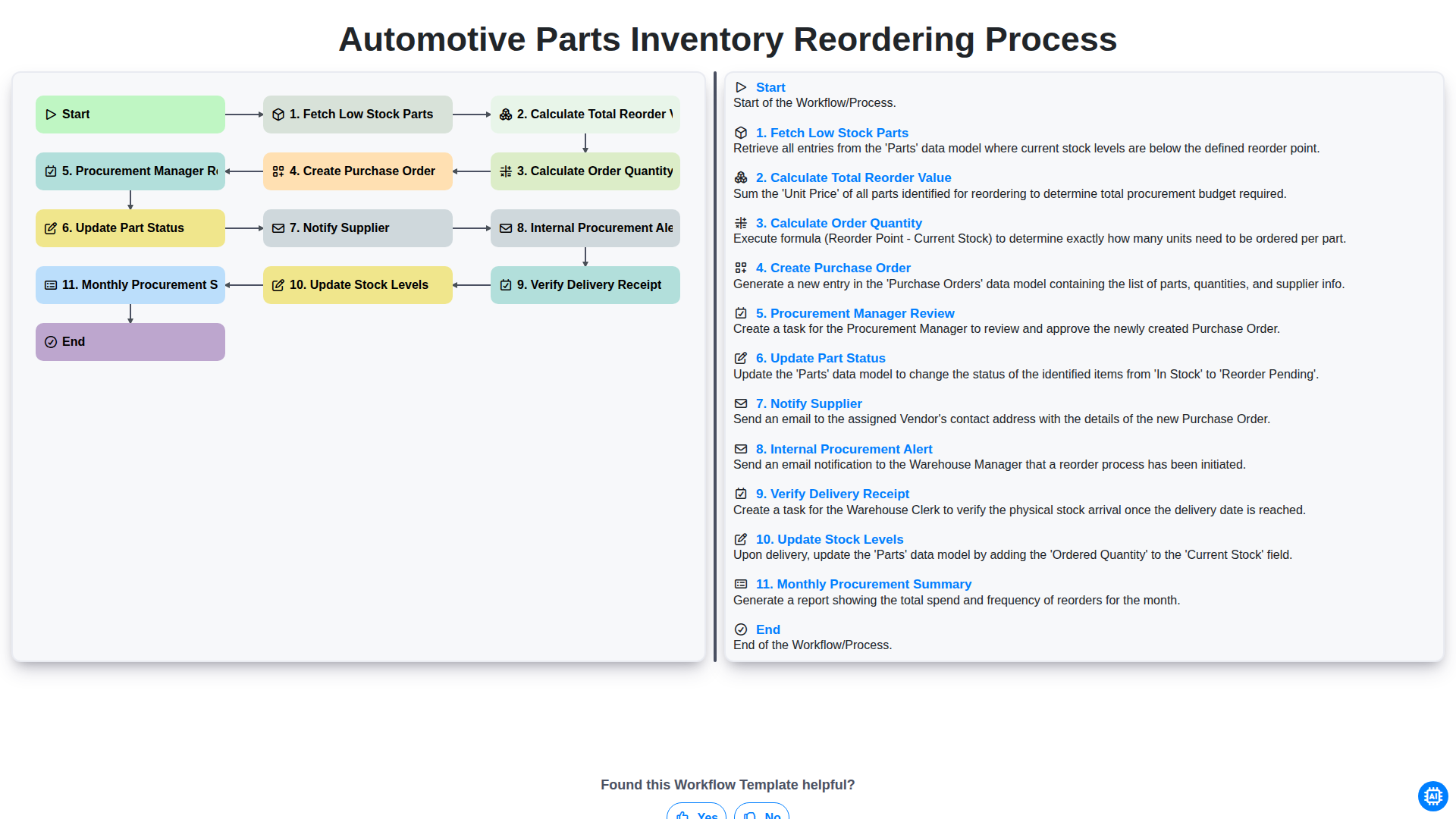Viewport: 1456px width, 819px height.
Task: Click the grid icon beside Calculate Order Quantity heading
Action: click(741, 223)
